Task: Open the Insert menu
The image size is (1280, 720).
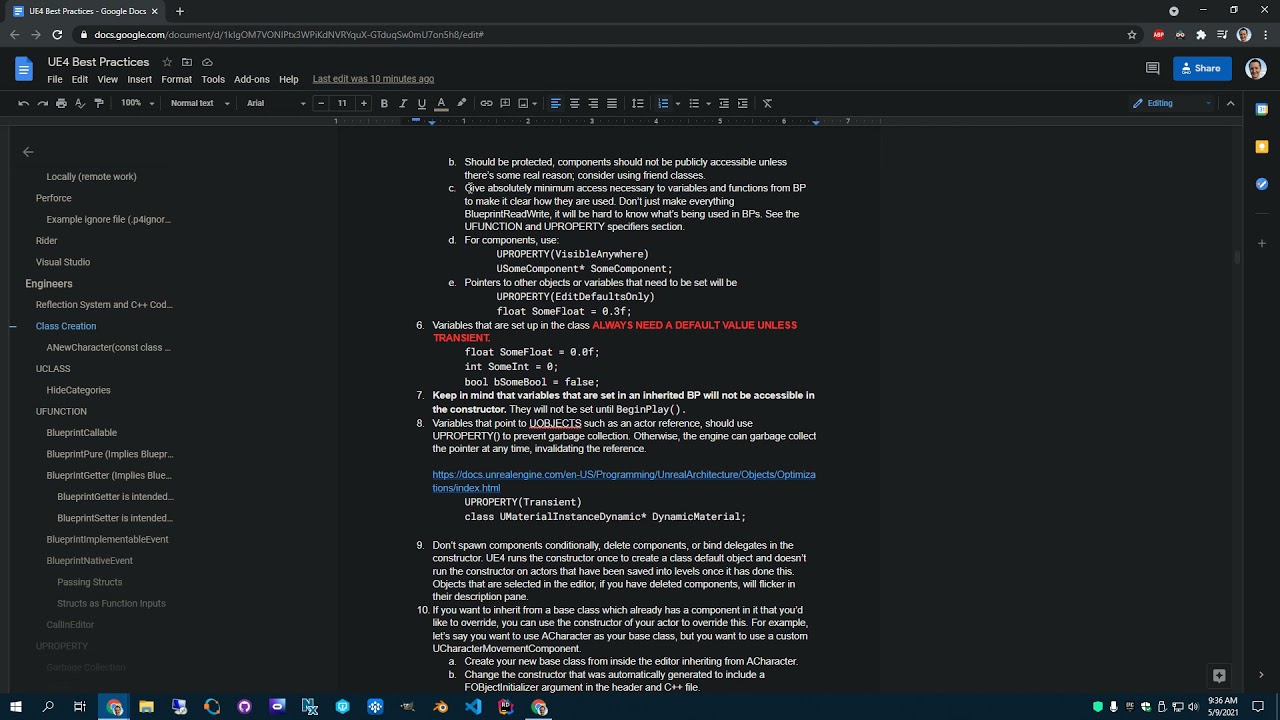Action: 140,79
